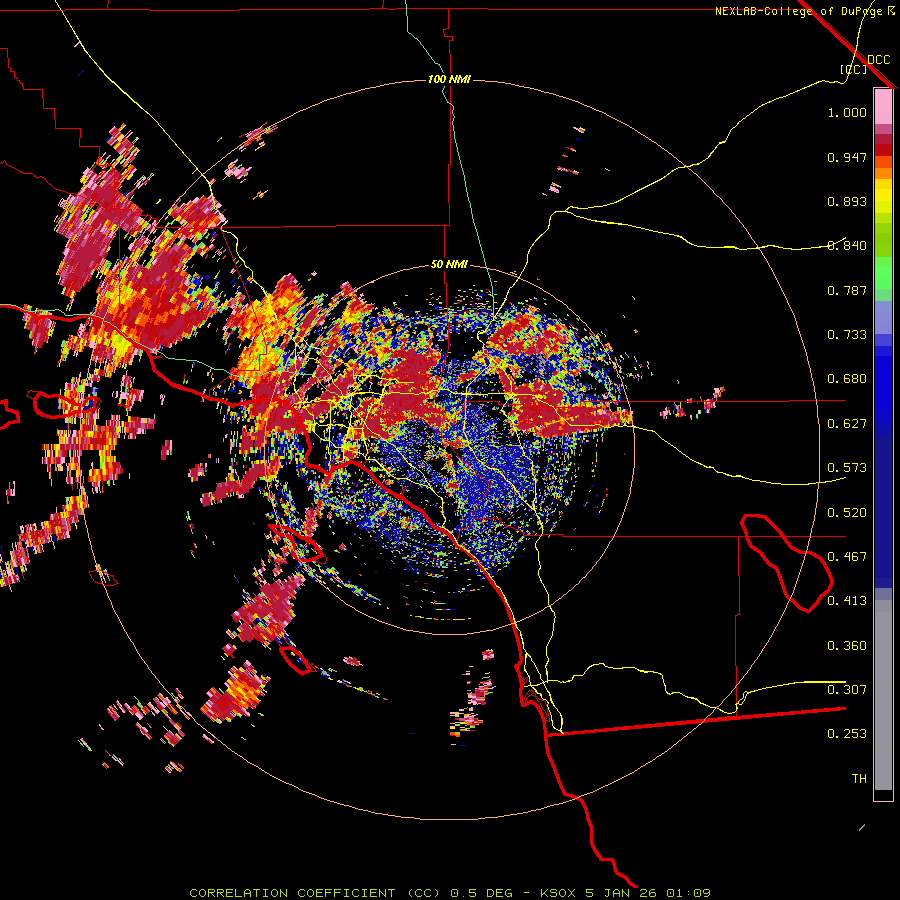Select the 0.680 scale value

pyautogui.click(x=847, y=379)
